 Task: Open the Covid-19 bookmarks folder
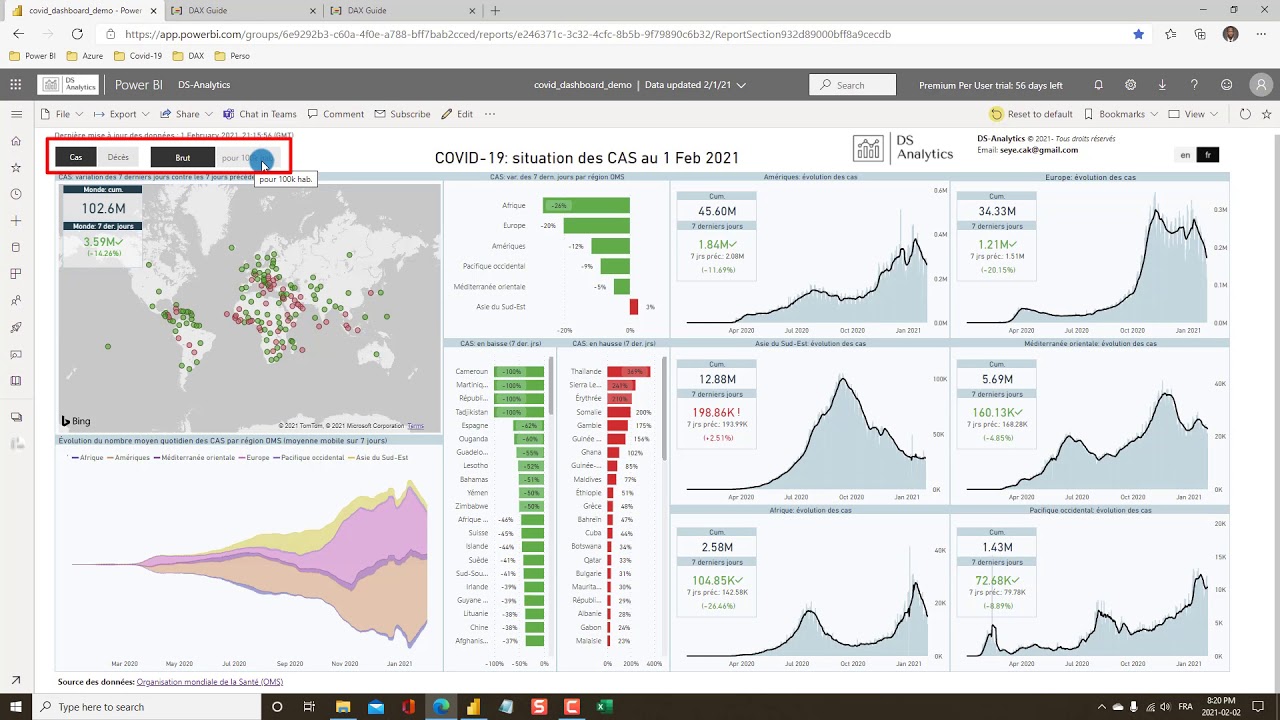(138, 56)
